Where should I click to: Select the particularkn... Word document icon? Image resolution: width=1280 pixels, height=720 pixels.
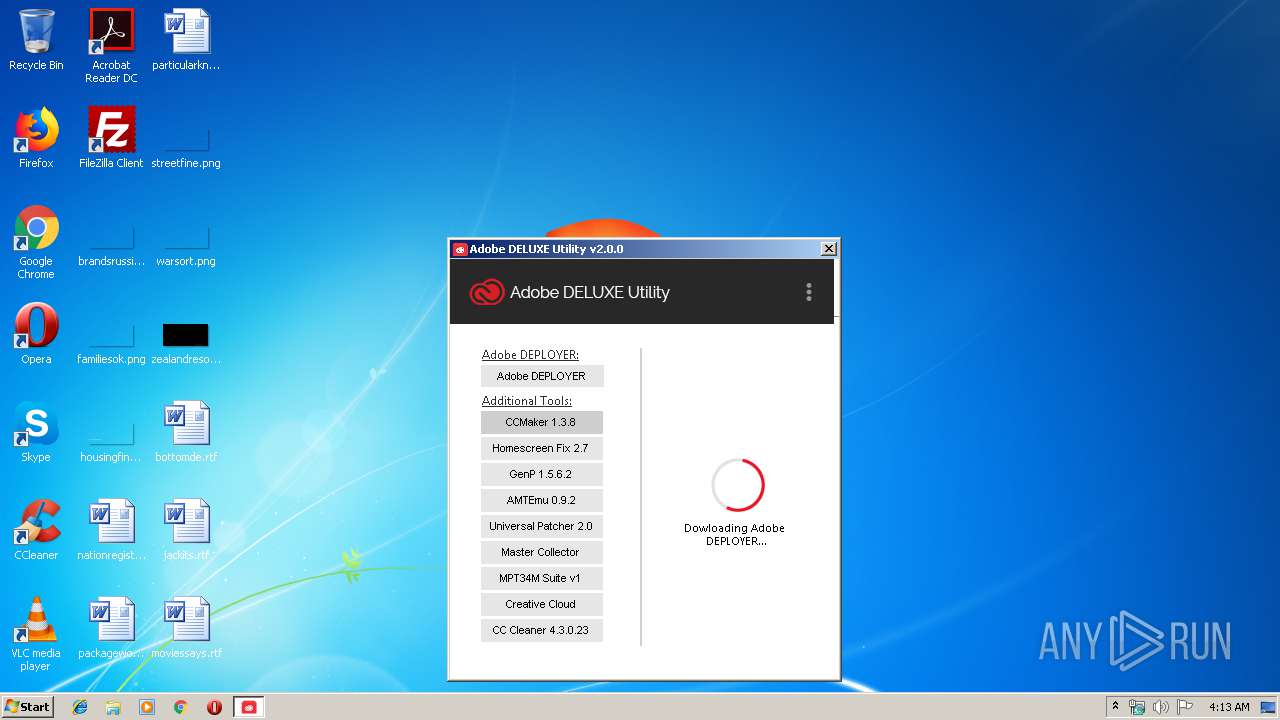tap(186, 40)
